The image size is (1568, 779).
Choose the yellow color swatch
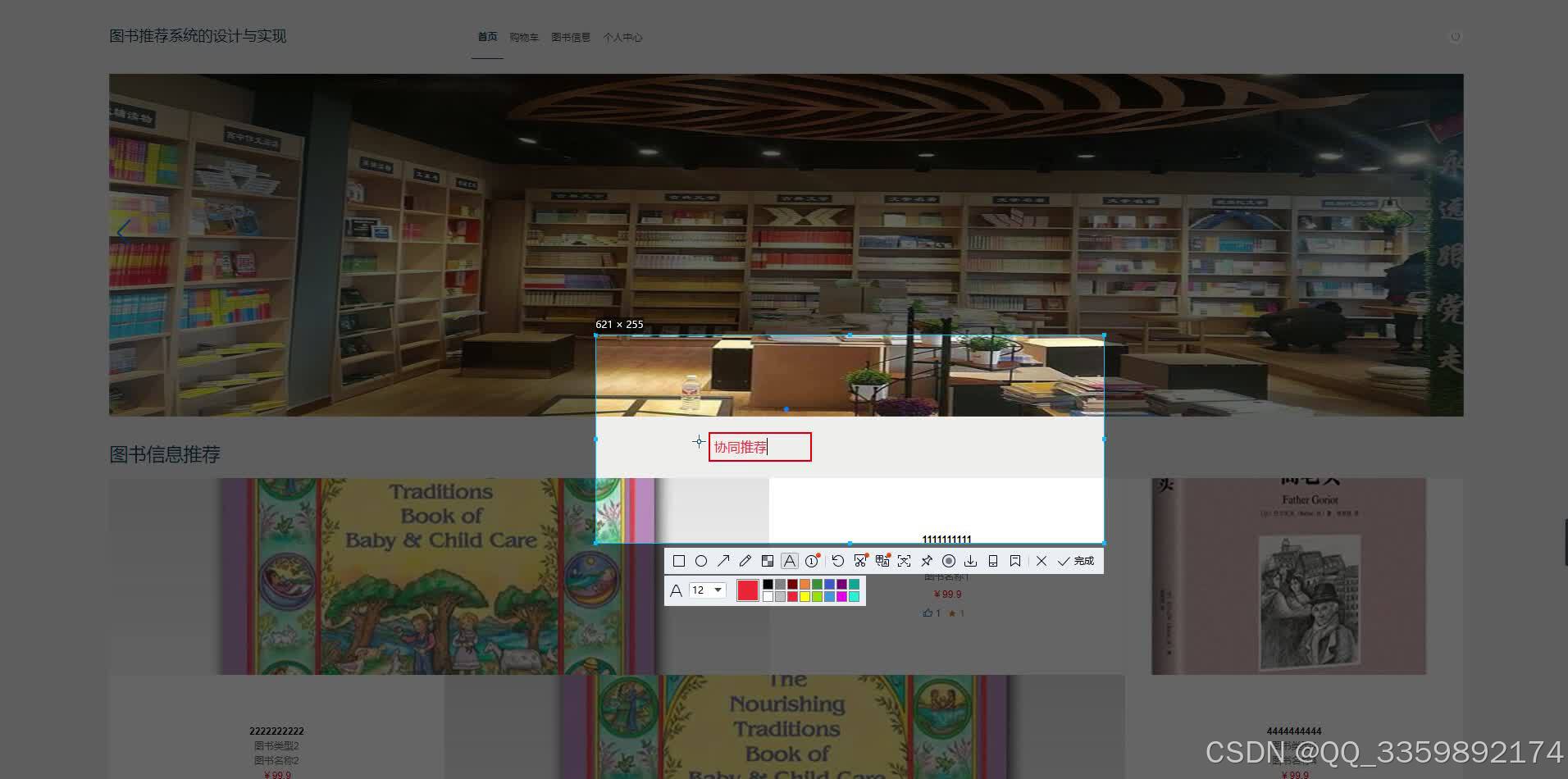point(805,596)
